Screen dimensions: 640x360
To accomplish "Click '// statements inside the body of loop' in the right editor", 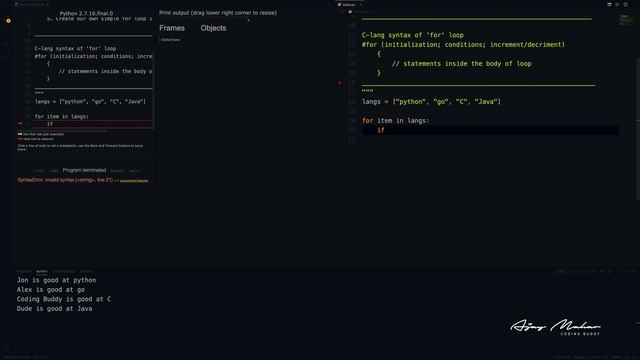I will 461,64.
